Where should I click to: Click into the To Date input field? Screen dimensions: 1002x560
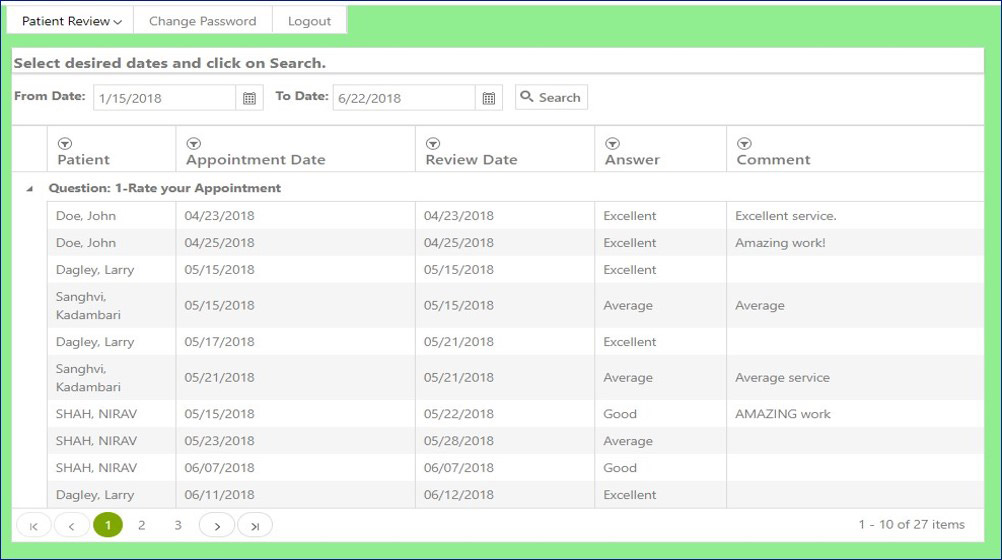tap(404, 98)
